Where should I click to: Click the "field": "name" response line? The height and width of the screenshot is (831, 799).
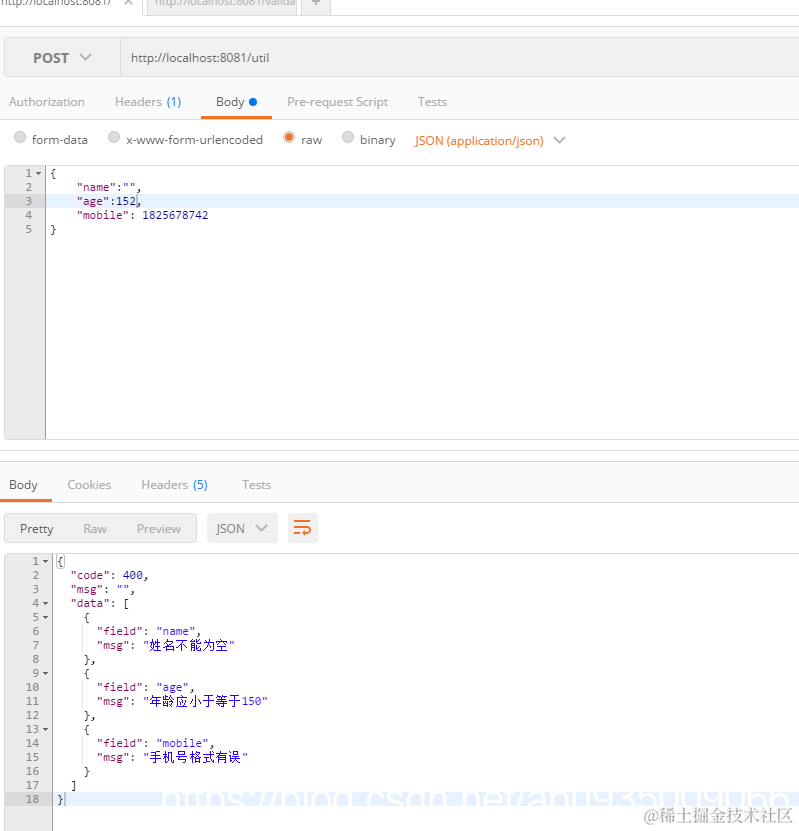point(148,631)
